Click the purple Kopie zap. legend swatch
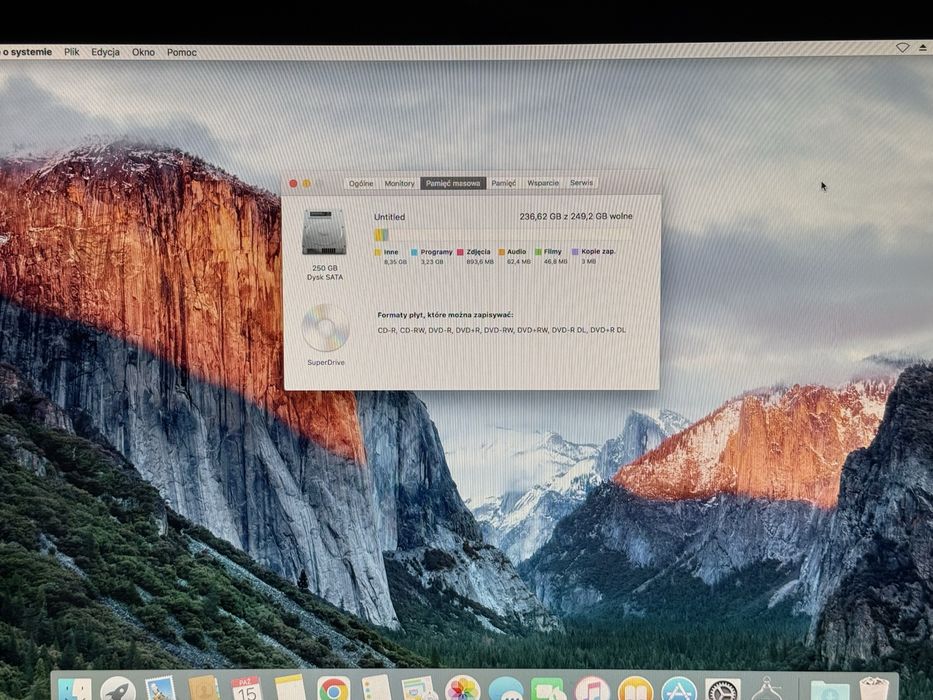The height and width of the screenshot is (700, 933). point(575,252)
